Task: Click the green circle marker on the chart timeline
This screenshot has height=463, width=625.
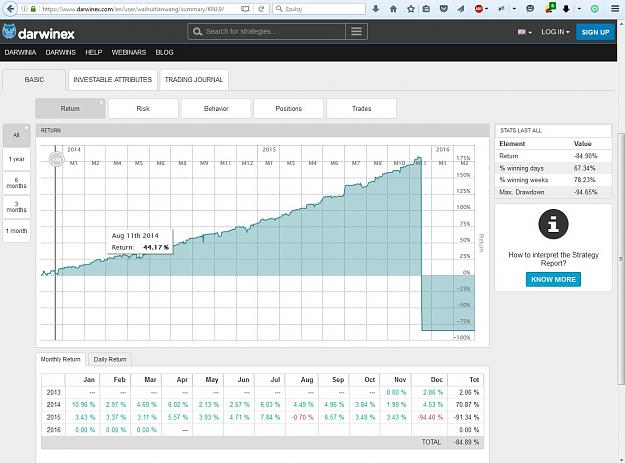Action: tap(57, 160)
